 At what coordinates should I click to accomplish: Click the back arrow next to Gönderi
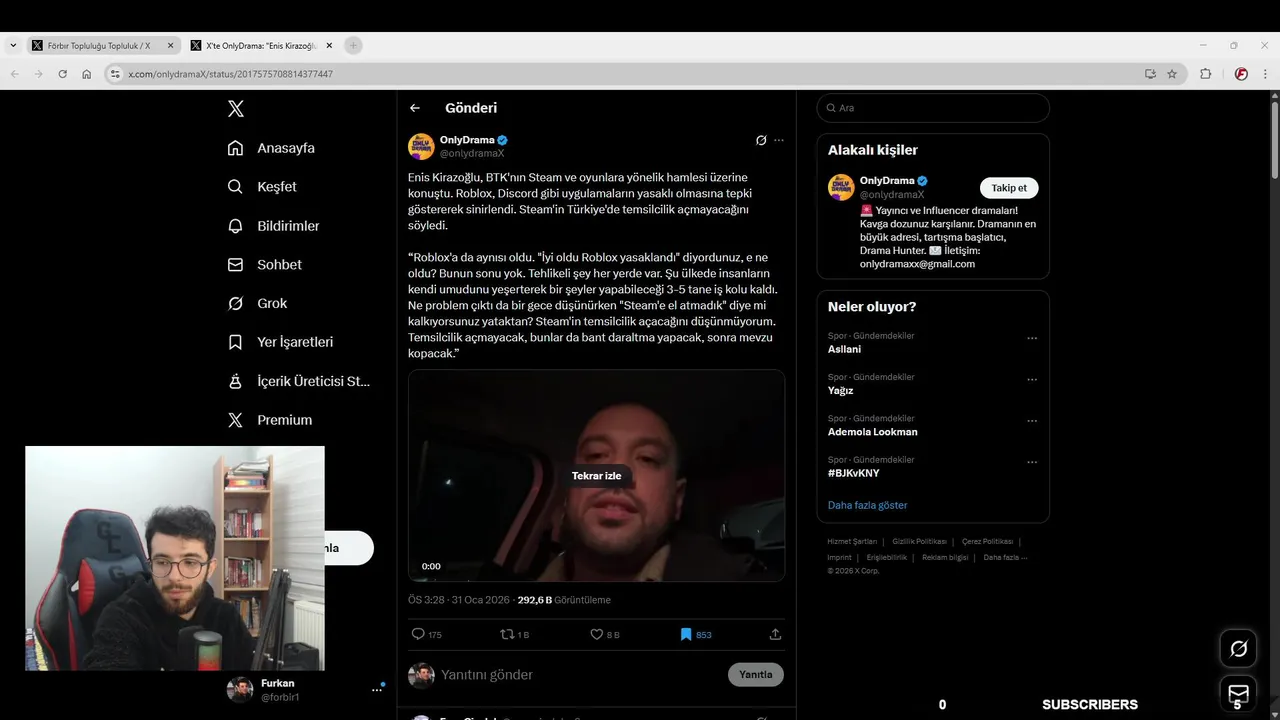tap(415, 108)
